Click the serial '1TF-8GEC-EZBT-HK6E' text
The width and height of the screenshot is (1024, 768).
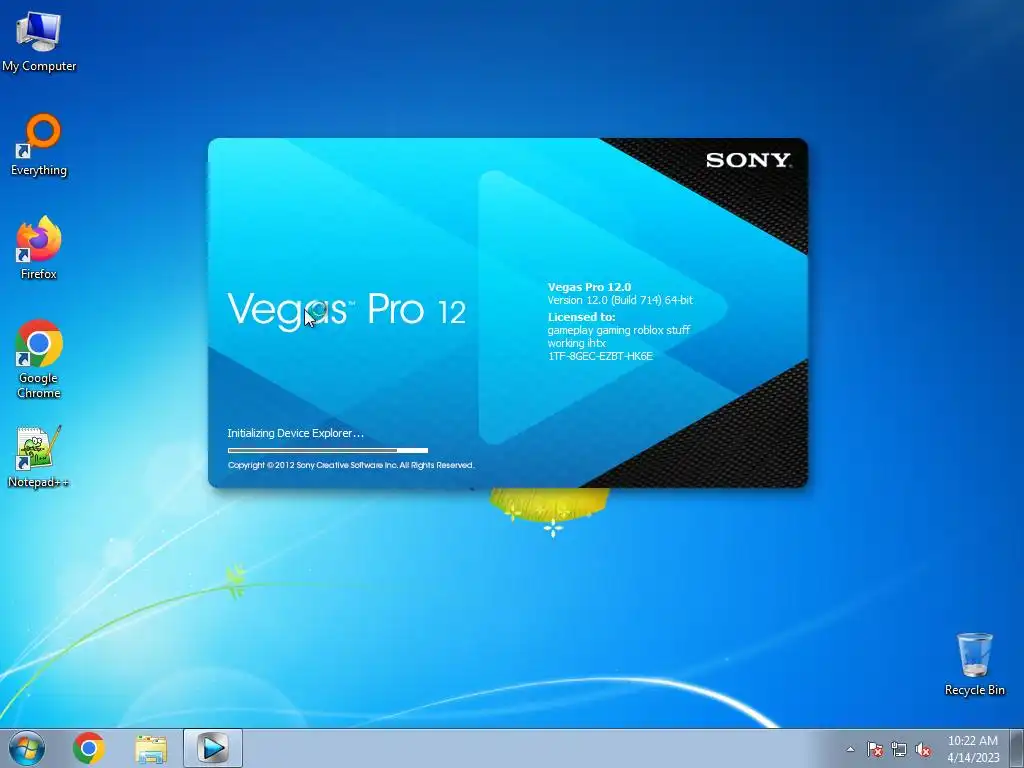pos(600,356)
